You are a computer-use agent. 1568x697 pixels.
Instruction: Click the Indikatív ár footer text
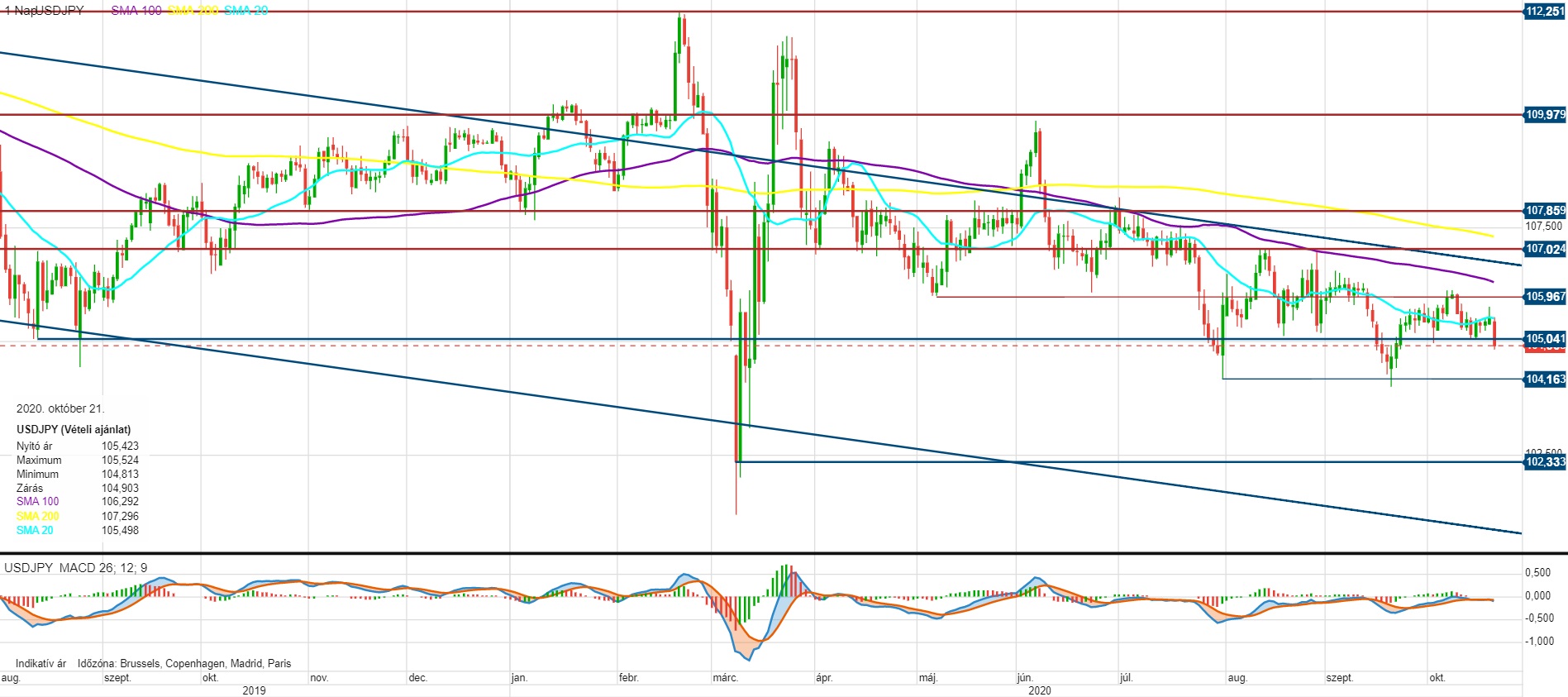41,663
